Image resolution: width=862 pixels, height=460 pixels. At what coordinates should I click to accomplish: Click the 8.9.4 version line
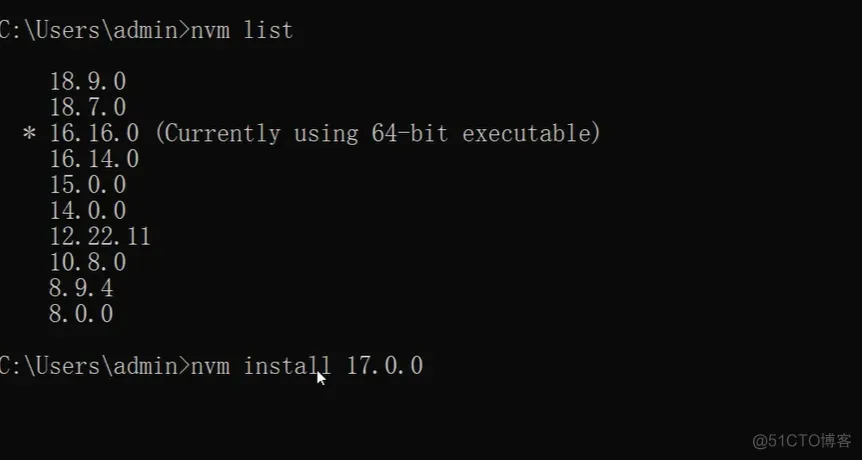(81, 289)
